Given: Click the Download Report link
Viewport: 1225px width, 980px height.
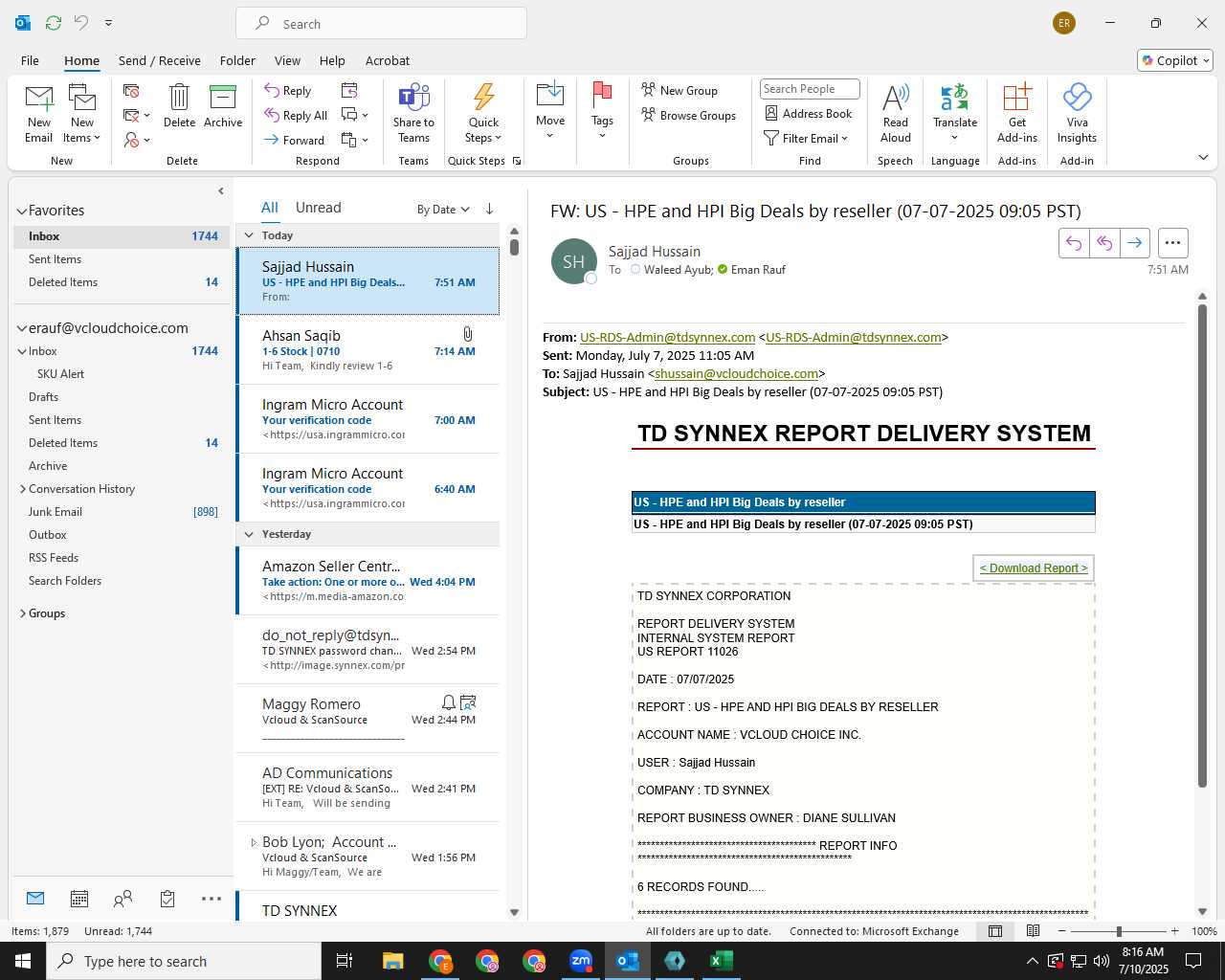Looking at the screenshot, I should tap(1034, 568).
